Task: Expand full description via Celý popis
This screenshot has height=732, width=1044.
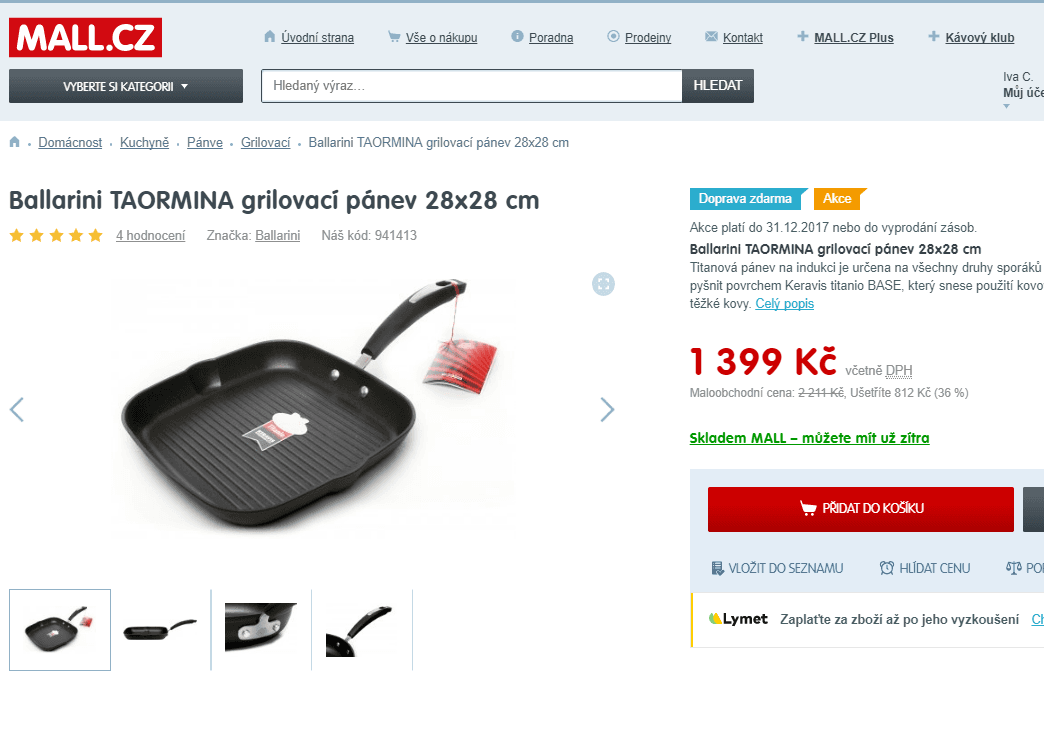Action: pos(784,304)
